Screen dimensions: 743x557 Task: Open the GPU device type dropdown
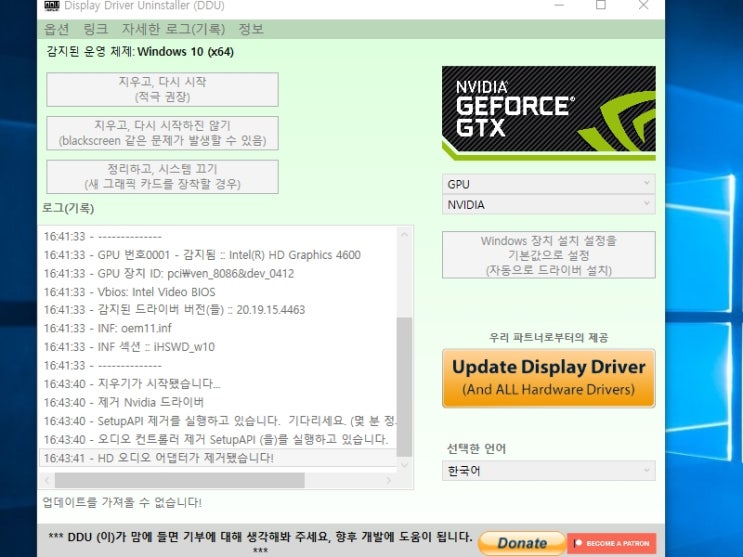(549, 184)
